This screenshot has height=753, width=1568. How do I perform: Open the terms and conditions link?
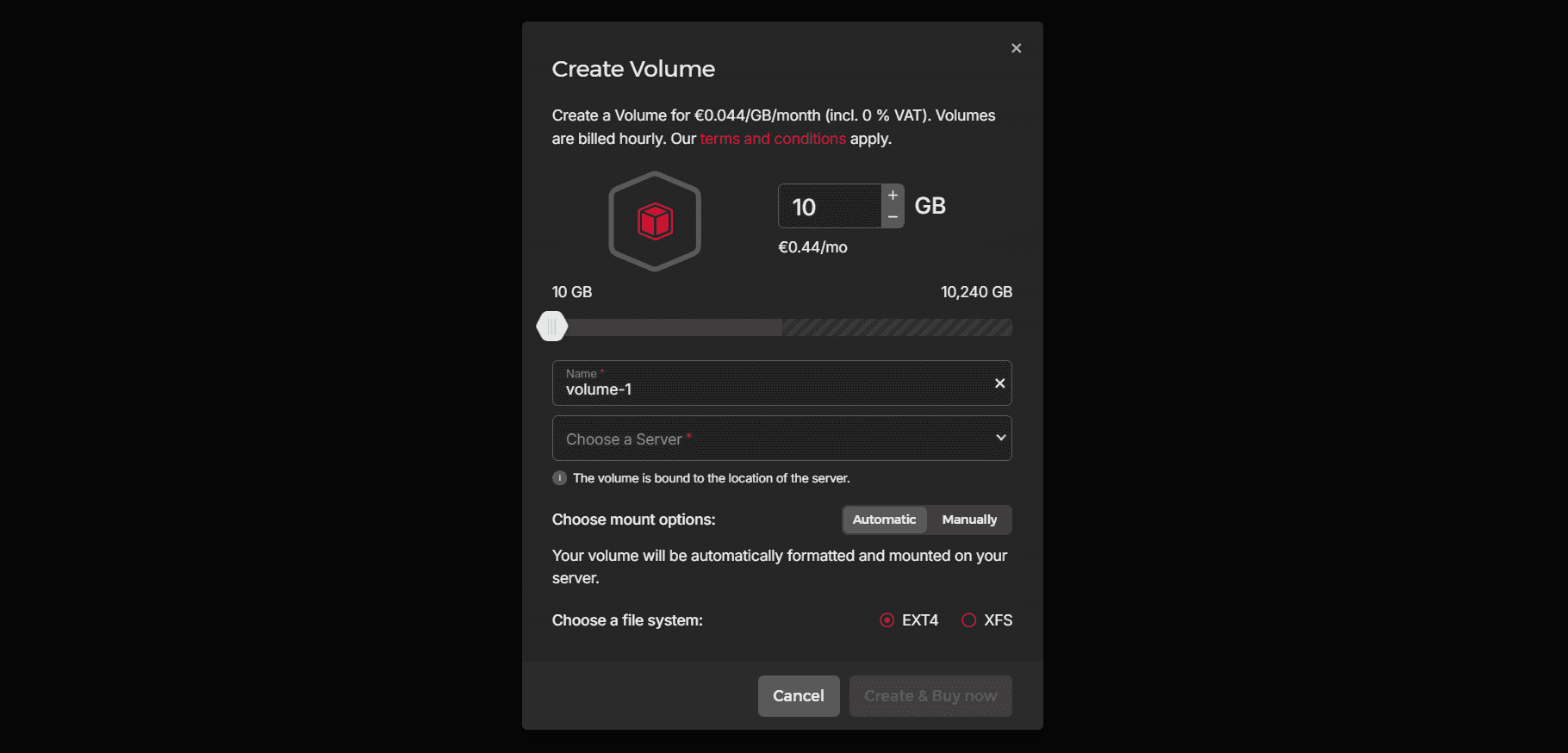coord(773,139)
